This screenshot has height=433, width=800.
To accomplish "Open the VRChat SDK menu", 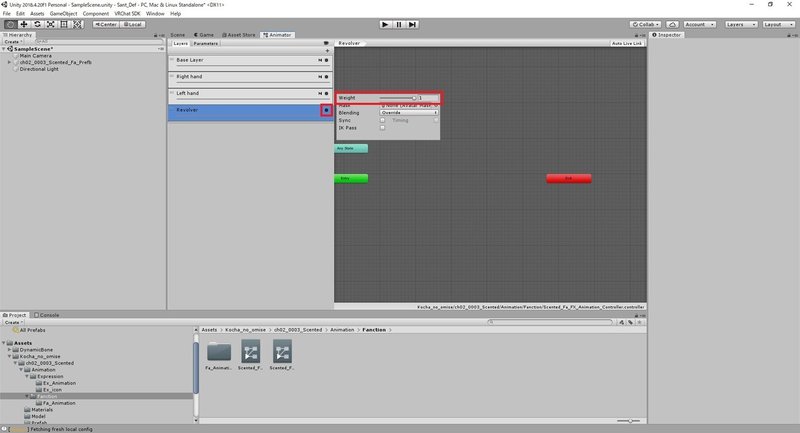I will [x=127, y=14].
